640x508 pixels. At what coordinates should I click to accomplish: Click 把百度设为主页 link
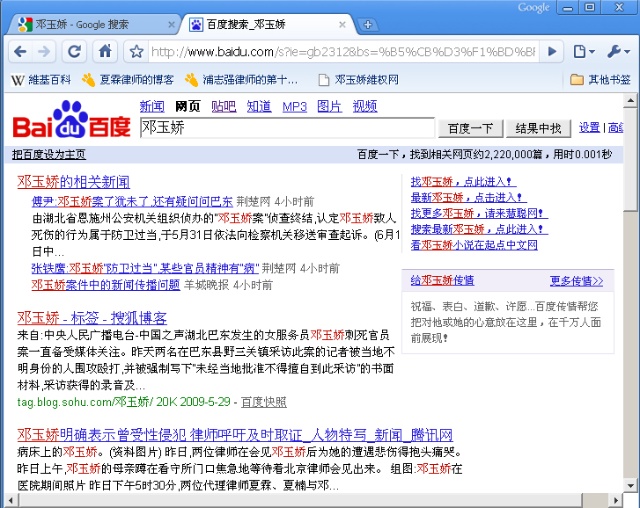pyautogui.click(x=49, y=154)
